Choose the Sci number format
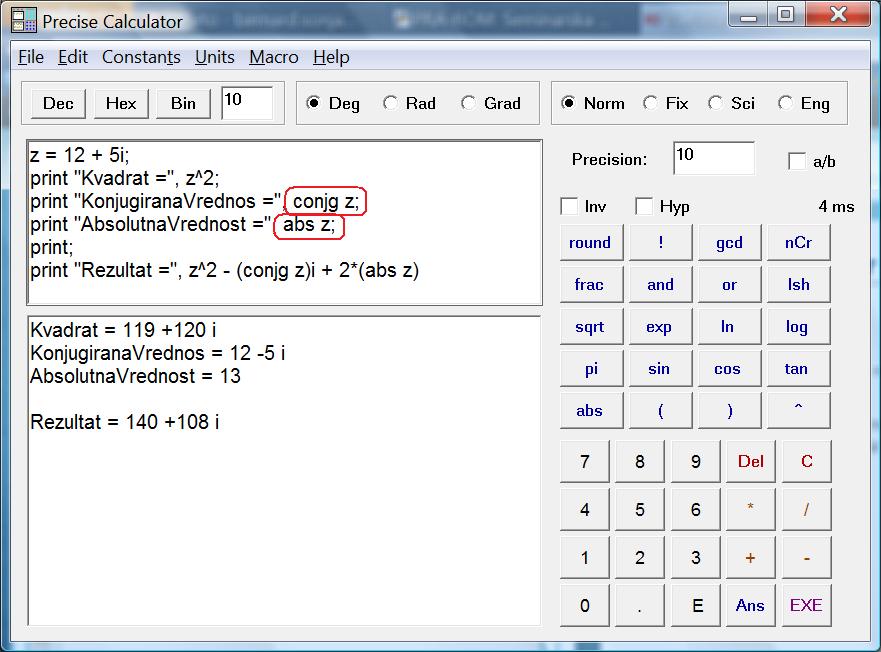The width and height of the screenshot is (881, 652). [x=715, y=103]
